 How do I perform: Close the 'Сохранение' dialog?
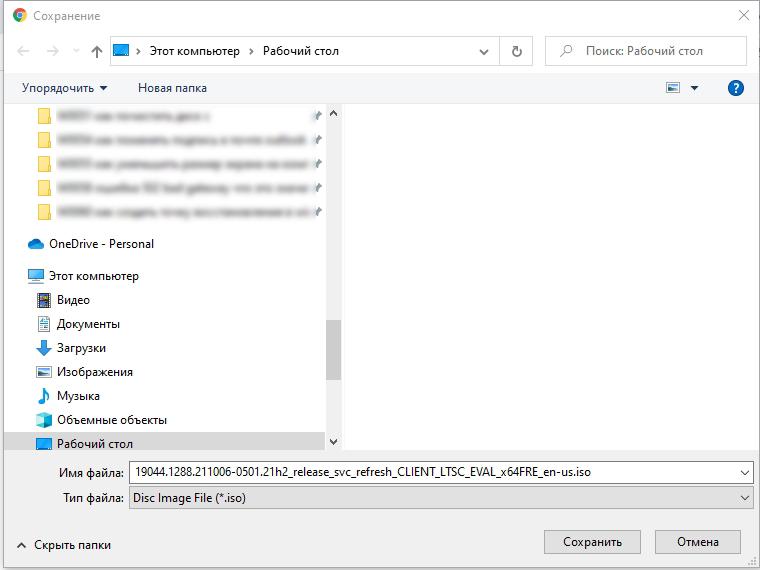tap(744, 16)
